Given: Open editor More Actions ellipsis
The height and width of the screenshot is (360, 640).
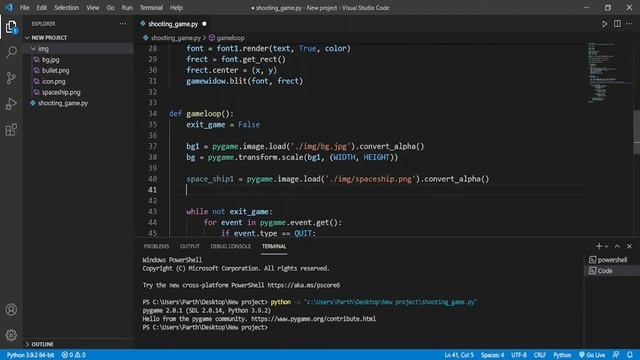Looking at the screenshot, I should pyautogui.click(x=629, y=24).
